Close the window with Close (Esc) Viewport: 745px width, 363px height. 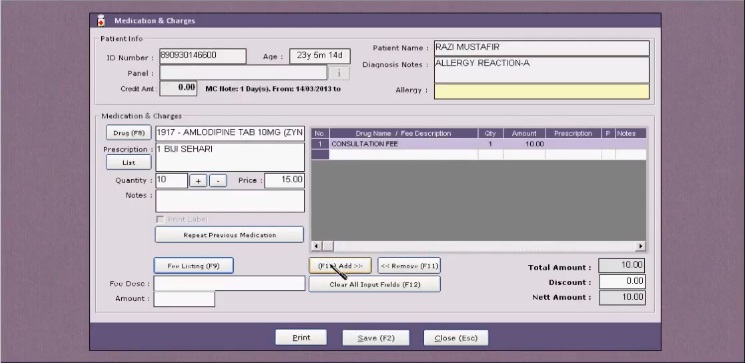456,338
